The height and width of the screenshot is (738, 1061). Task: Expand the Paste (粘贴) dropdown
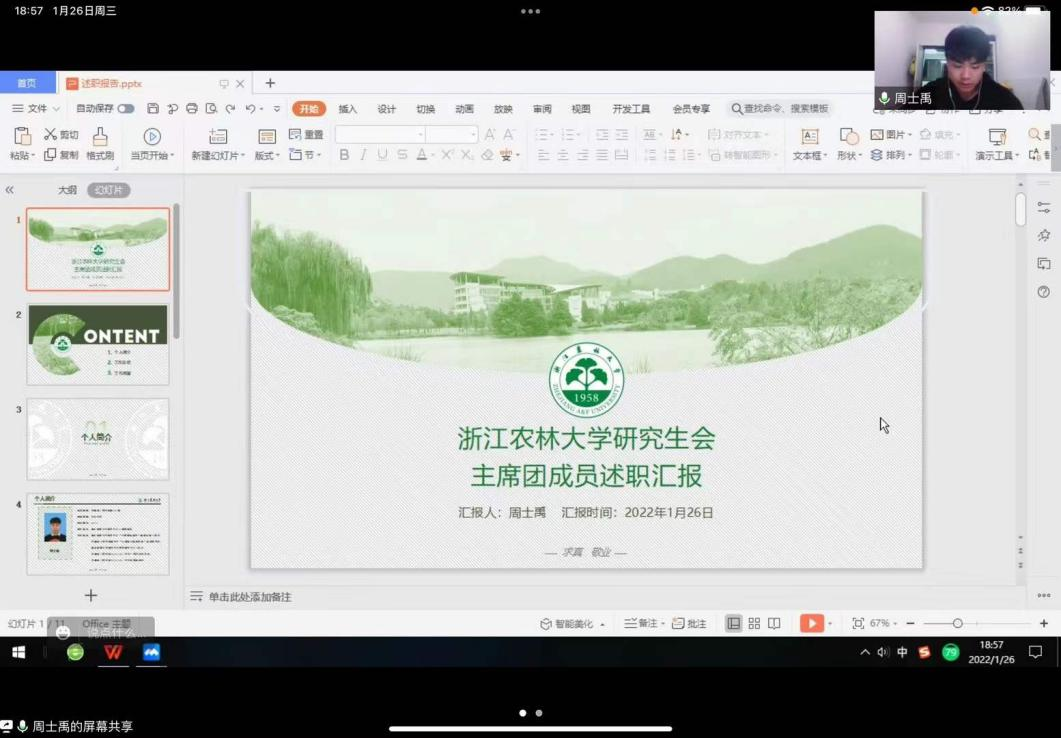22,156
